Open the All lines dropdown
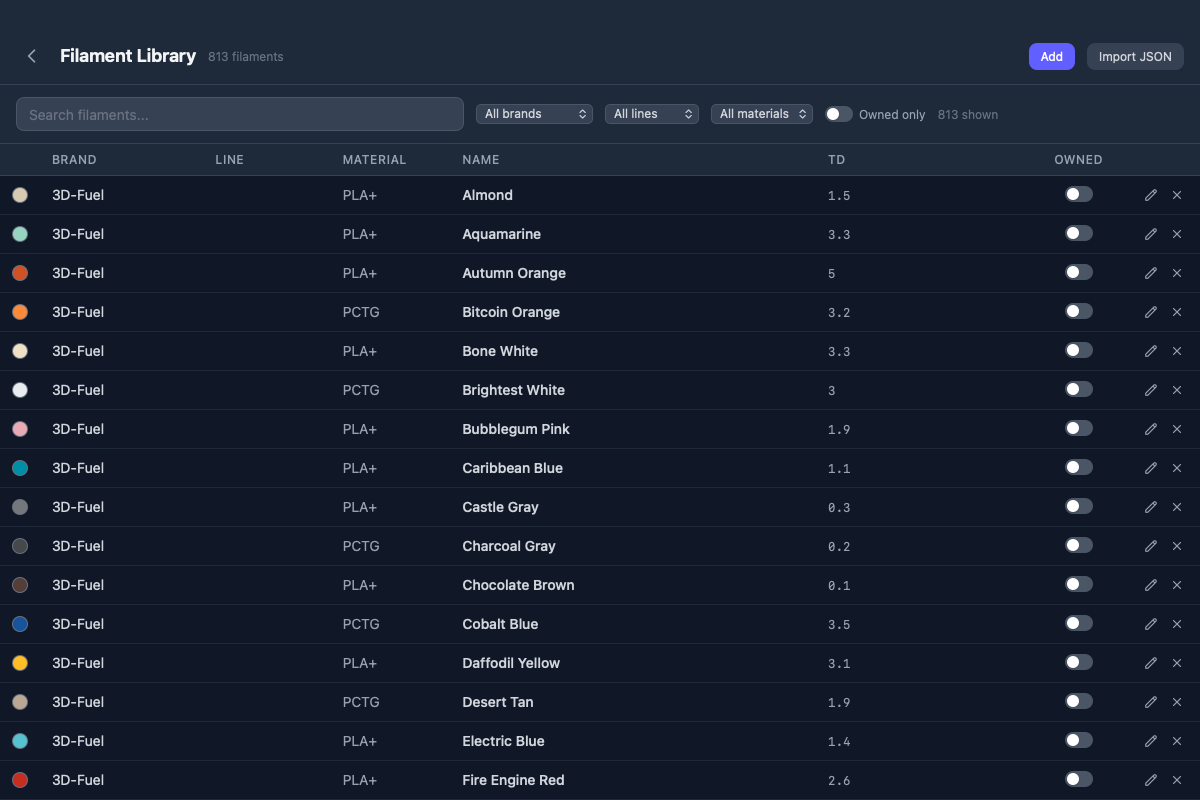Image resolution: width=1200 pixels, height=800 pixels. point(652,114)
